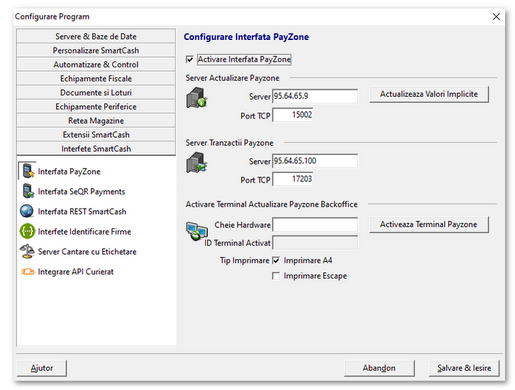Viewport: 515px width, 390px height.
Task: Click the Interfata SeQR Payments icon
Action: point(27,191)
